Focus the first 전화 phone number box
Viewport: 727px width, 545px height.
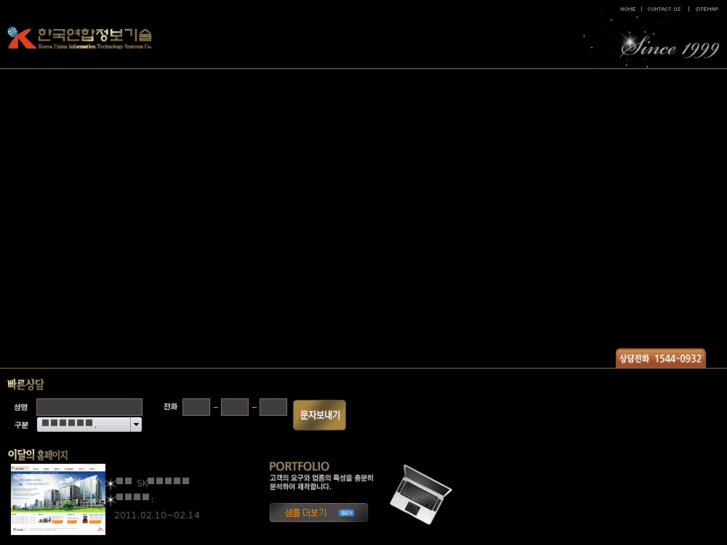tap(196, 407)
